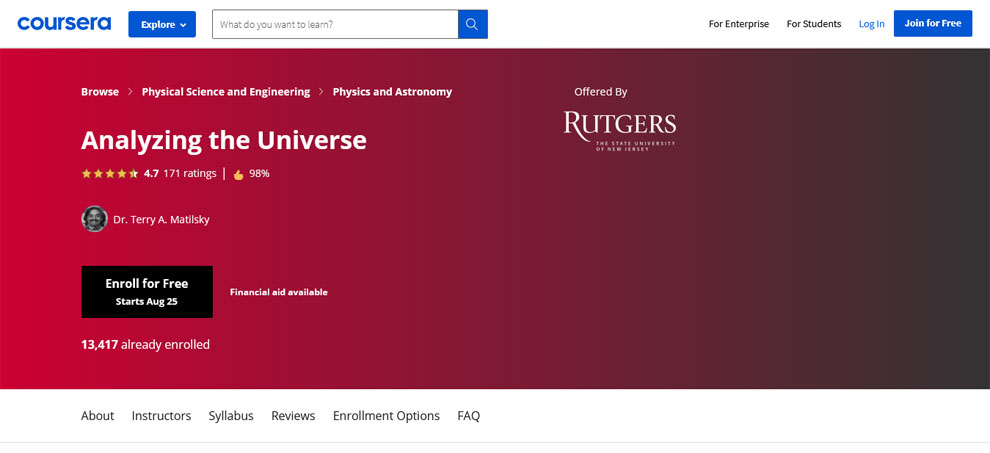This screenshot has width=990, height=453.
Task: Open the Explore dropdown menu
Action: pyautogui.click(x=162, y=24)
